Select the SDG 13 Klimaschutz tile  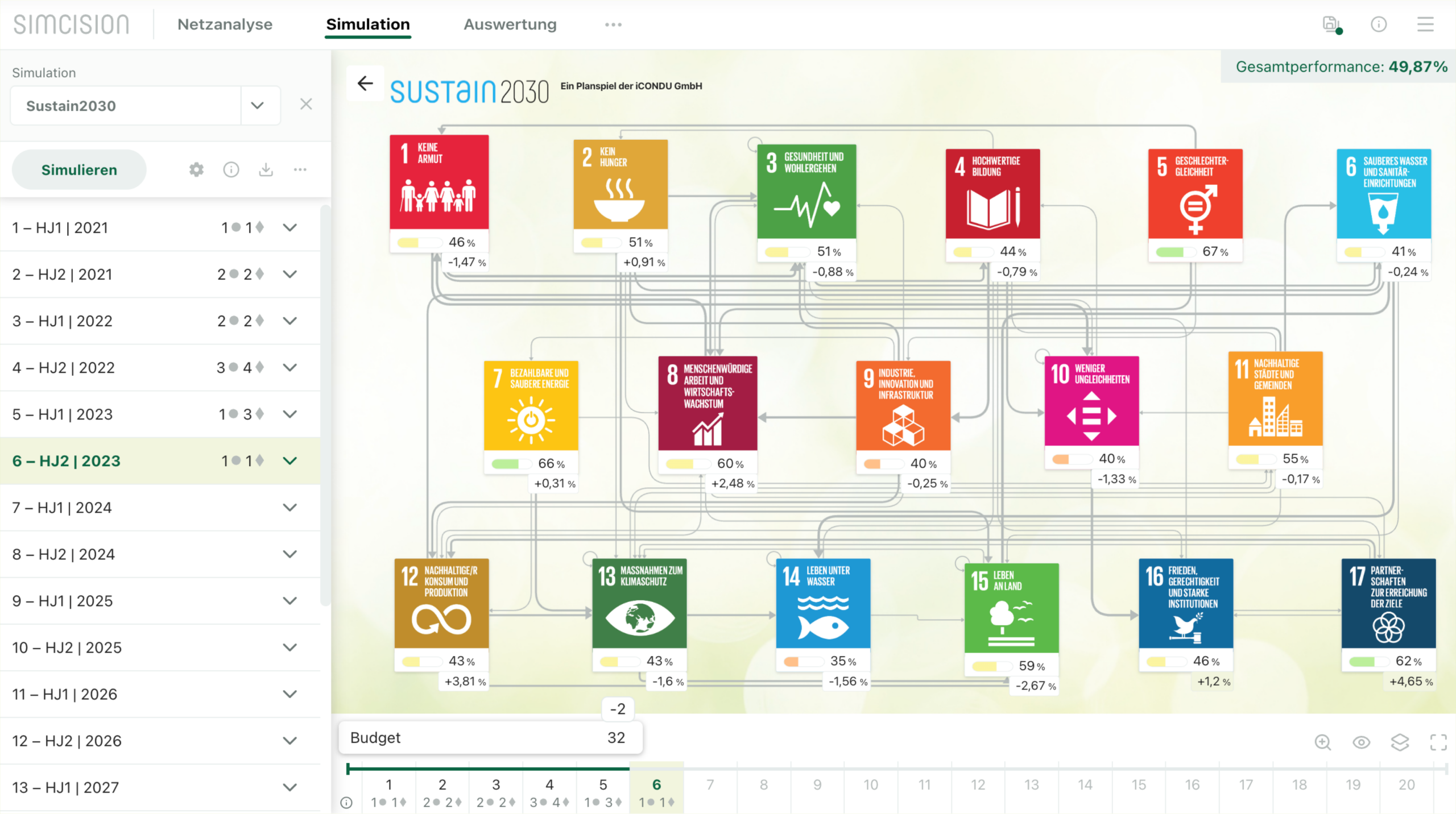pos(639,604)
